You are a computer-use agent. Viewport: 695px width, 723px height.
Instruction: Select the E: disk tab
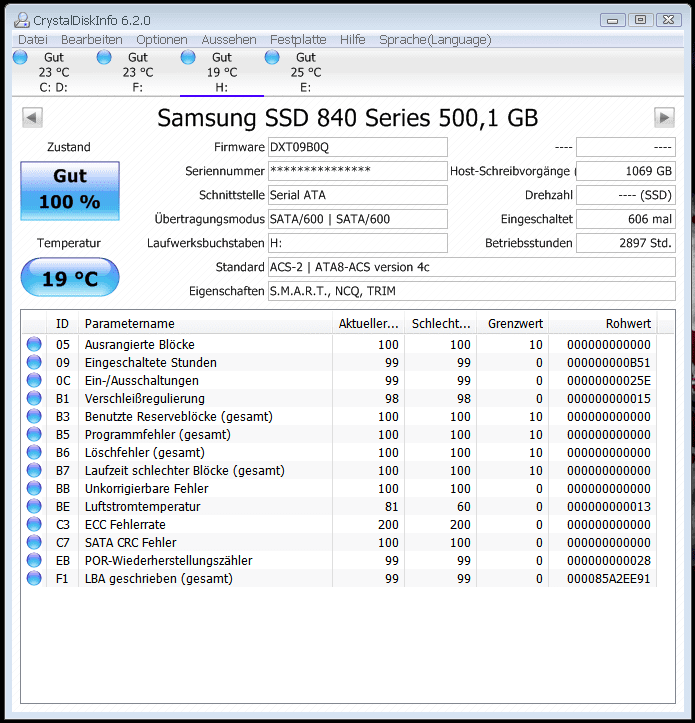click(x=306, y=72)
